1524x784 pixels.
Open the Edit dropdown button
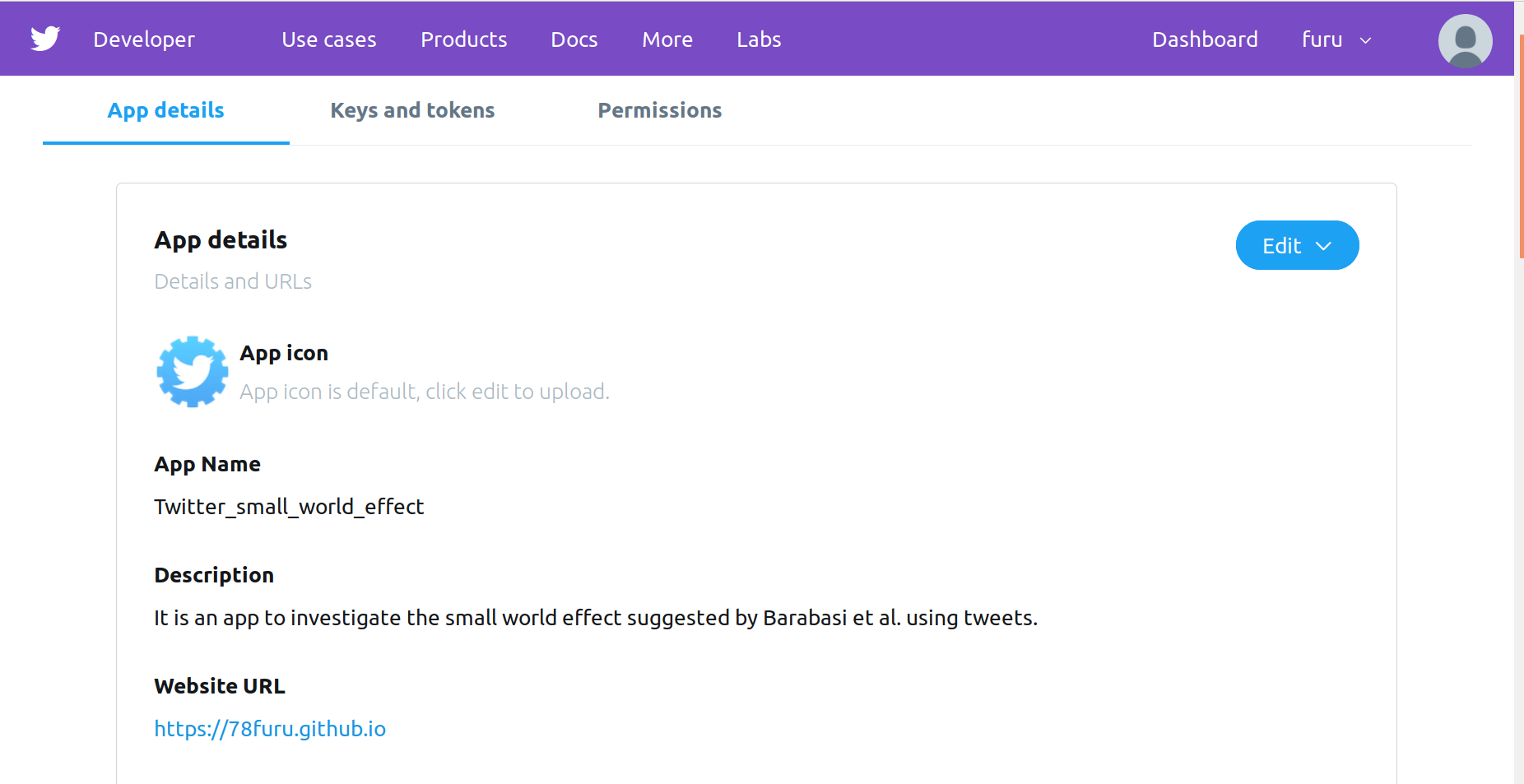point(1297,245)
